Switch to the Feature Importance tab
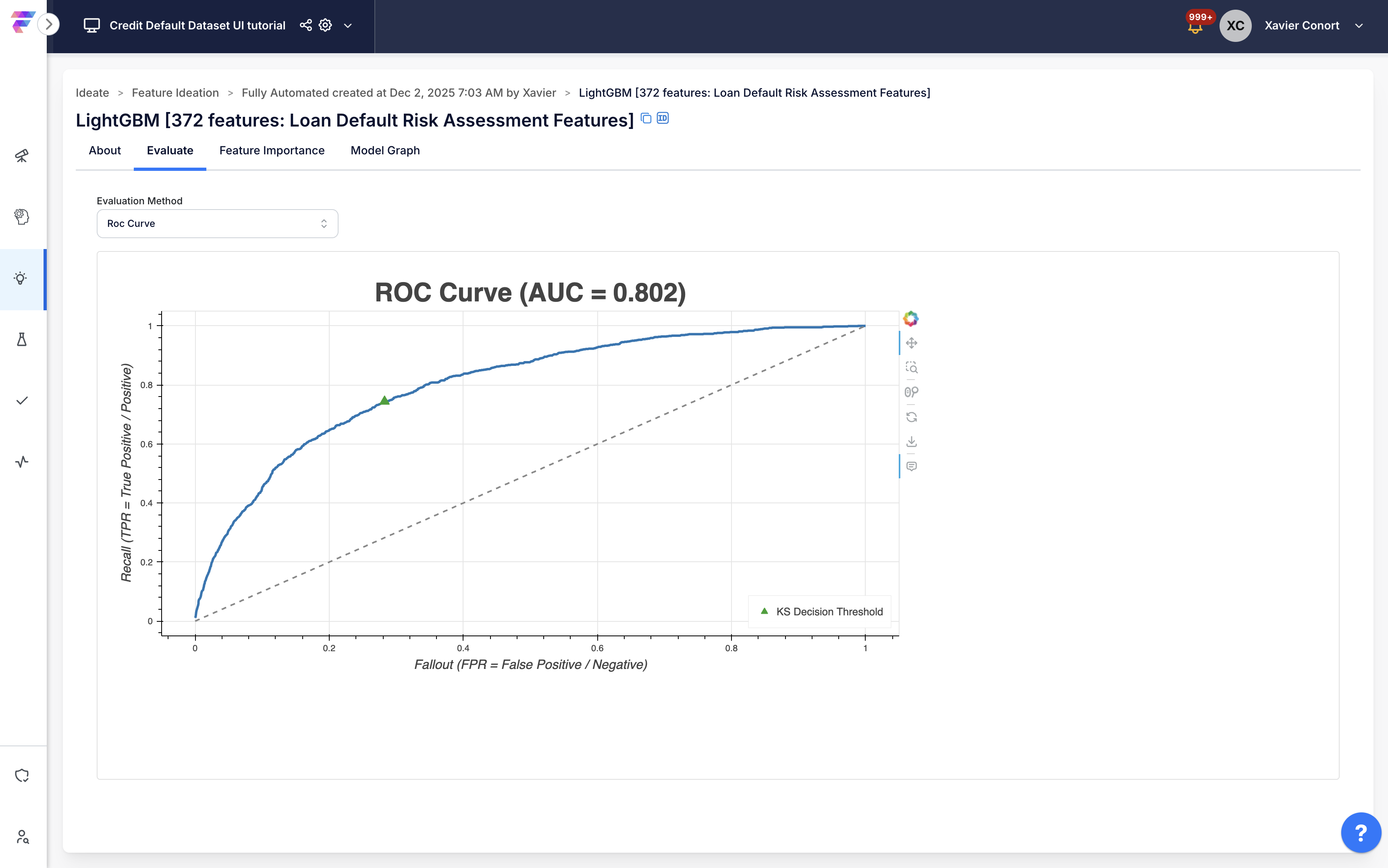The image size is (1388, 868). (272, 150)
